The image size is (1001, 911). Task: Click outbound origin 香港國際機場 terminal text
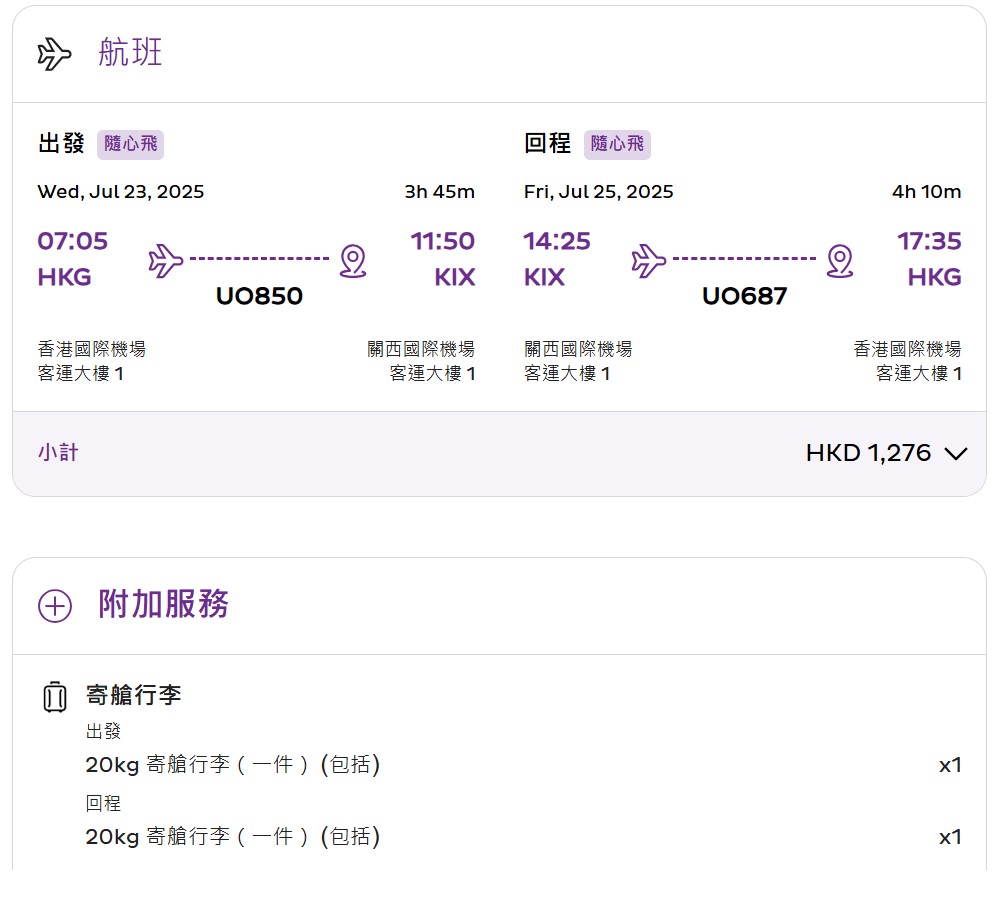(x=92, y=361)
